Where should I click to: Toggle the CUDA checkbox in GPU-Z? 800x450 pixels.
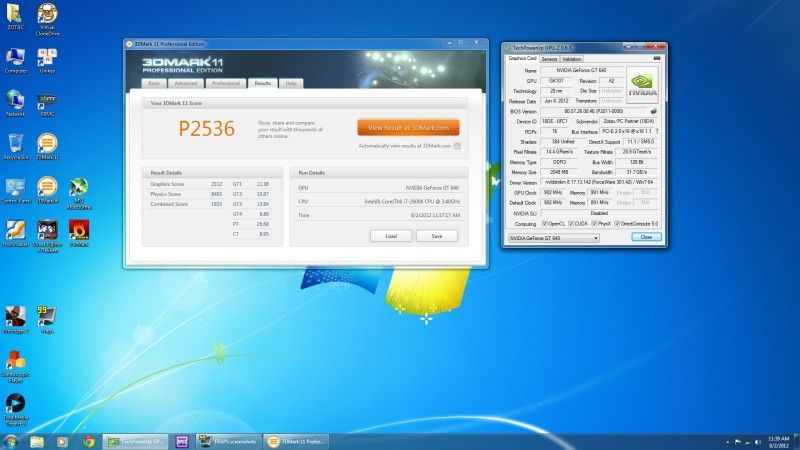click(x=571, y=223)
